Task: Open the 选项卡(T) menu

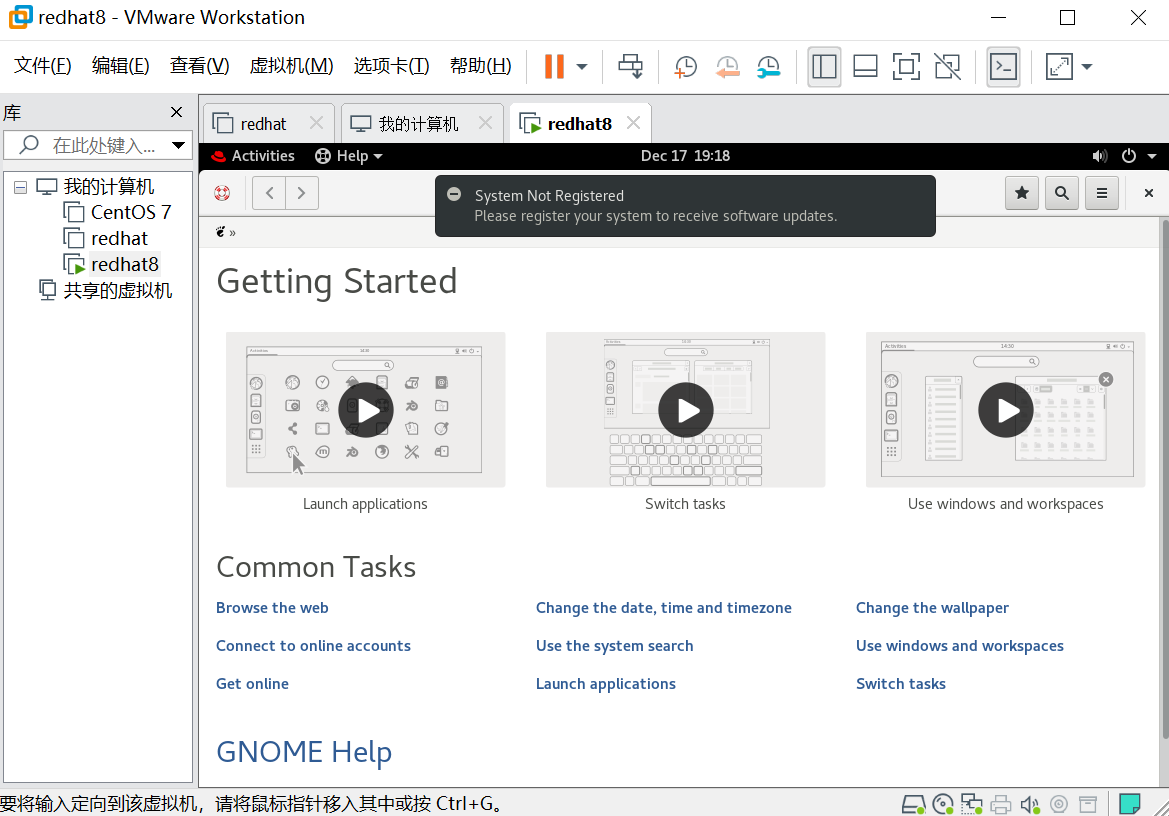Action: click(x=391, y=66)
